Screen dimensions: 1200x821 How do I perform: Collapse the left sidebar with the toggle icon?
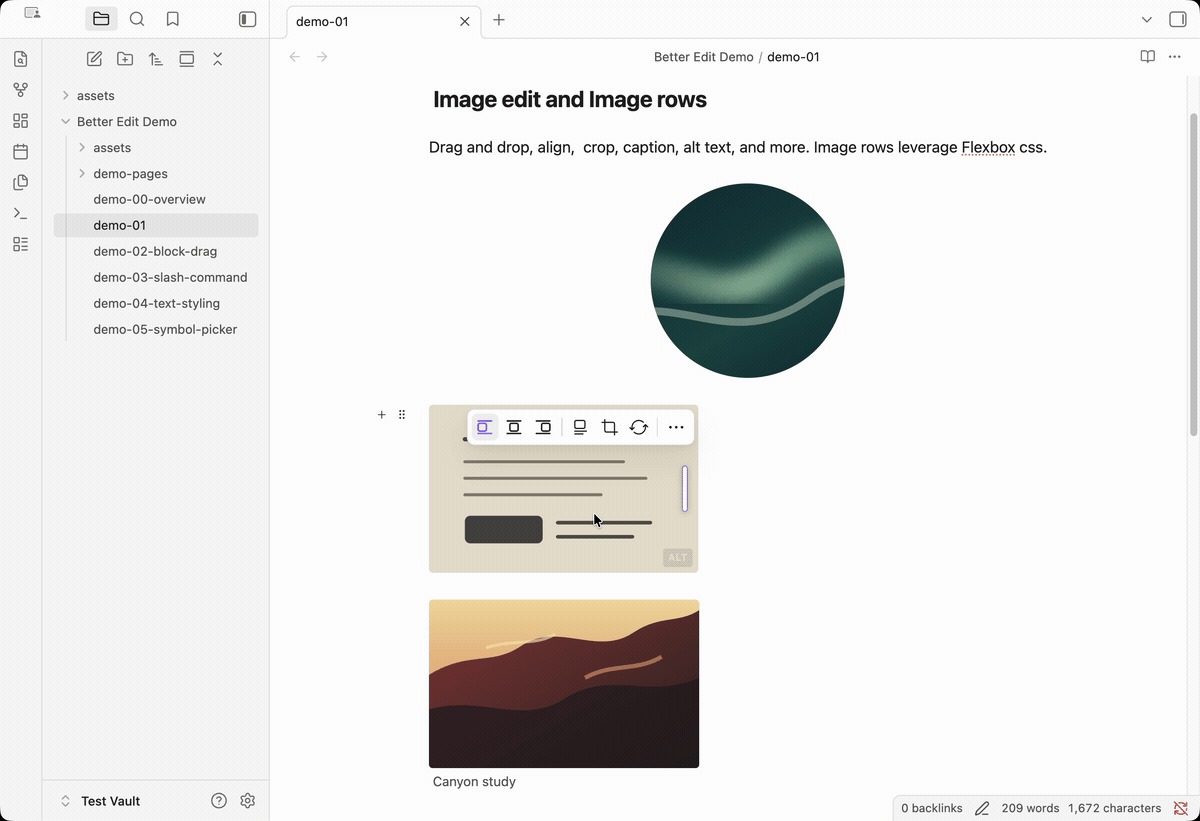pos(248,19)
